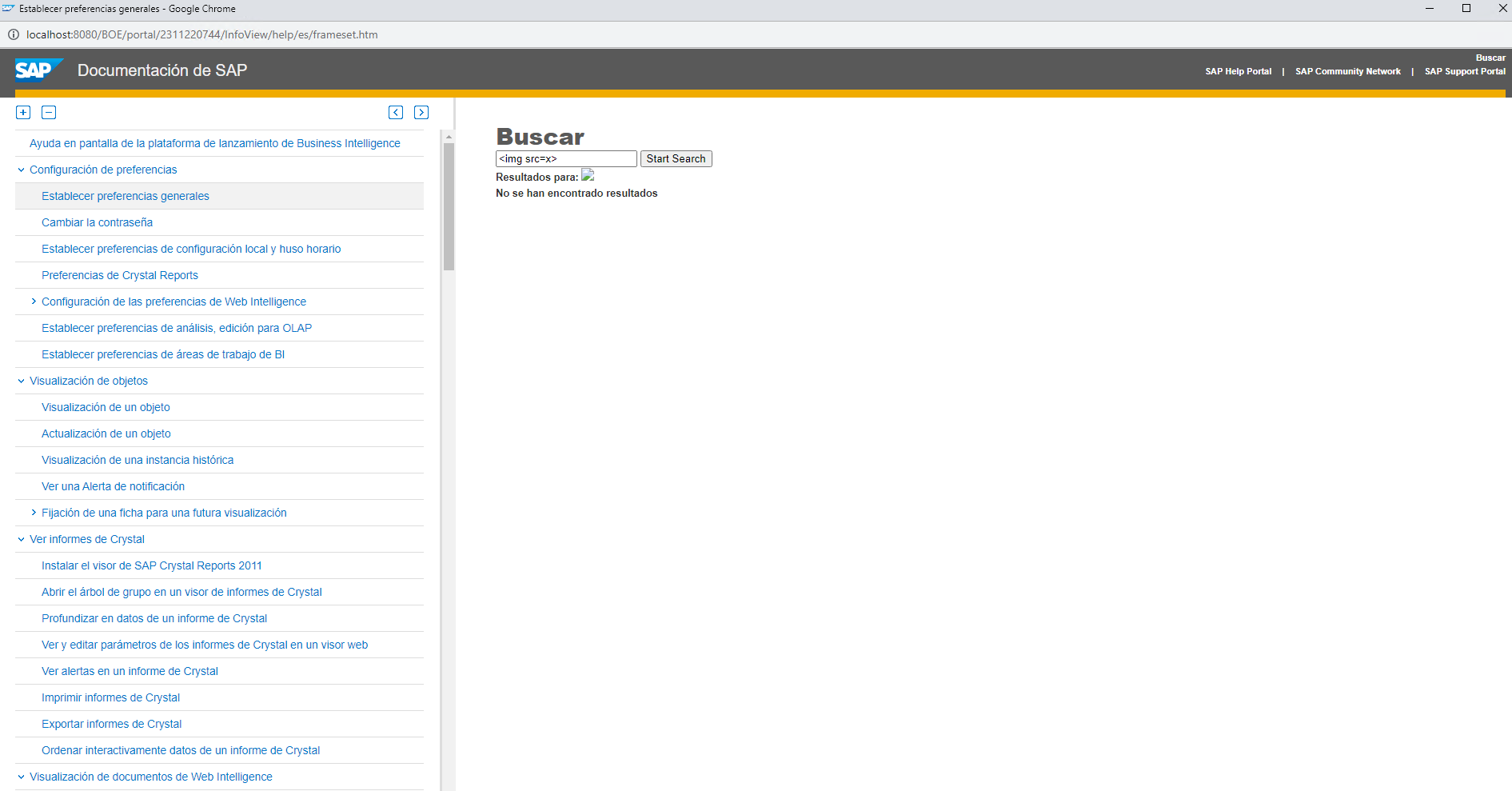Click the address bar URL
The image size is (1512, 791).
[x=201, y=34]
